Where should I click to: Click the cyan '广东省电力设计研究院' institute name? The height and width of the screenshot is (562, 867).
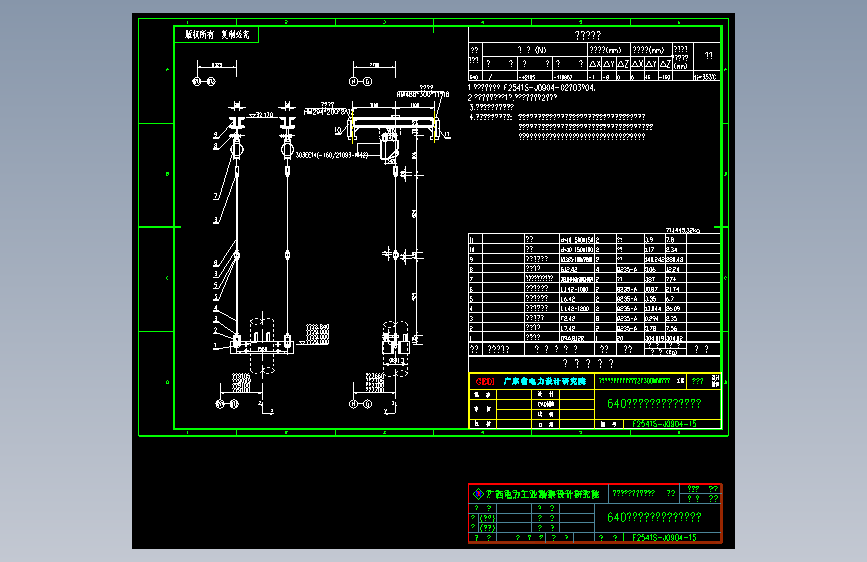(545, 381)
